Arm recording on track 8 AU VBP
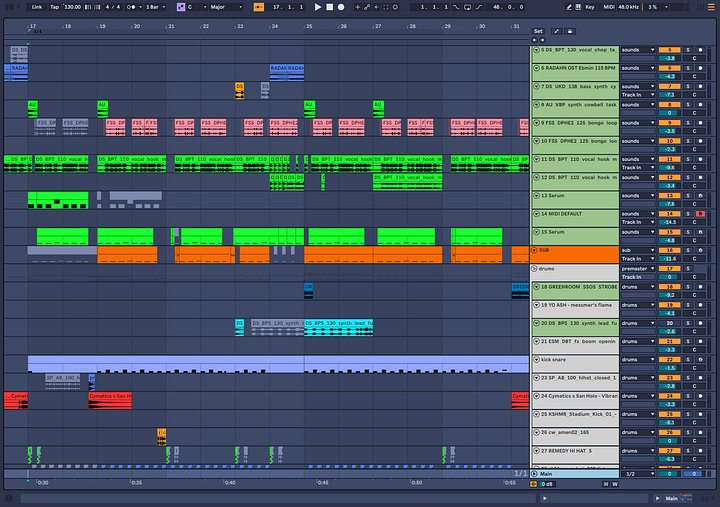This screenshot has width=720, height=507. (700, 105)
